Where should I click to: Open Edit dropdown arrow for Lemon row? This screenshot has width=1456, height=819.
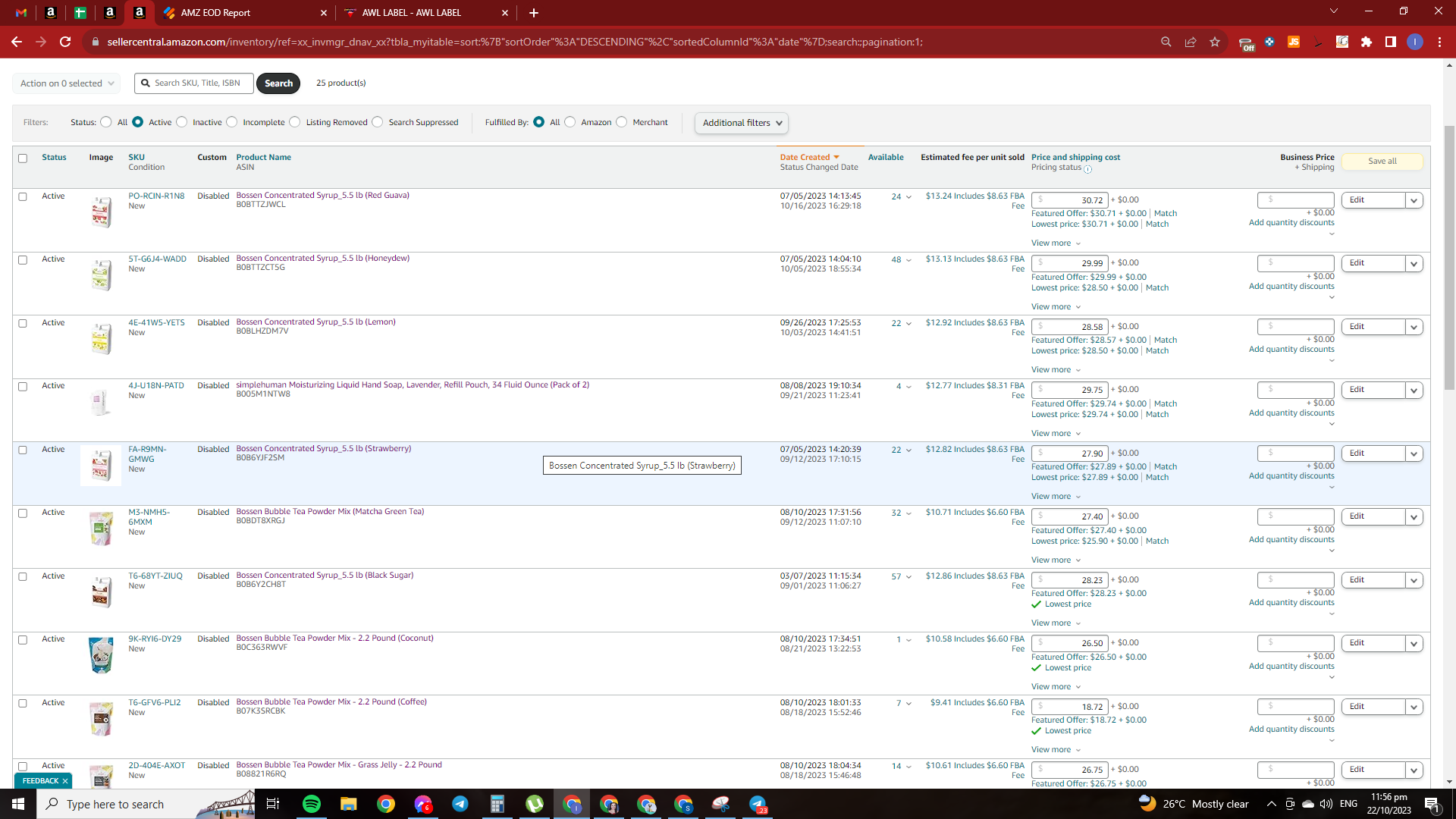[1414, 328]
